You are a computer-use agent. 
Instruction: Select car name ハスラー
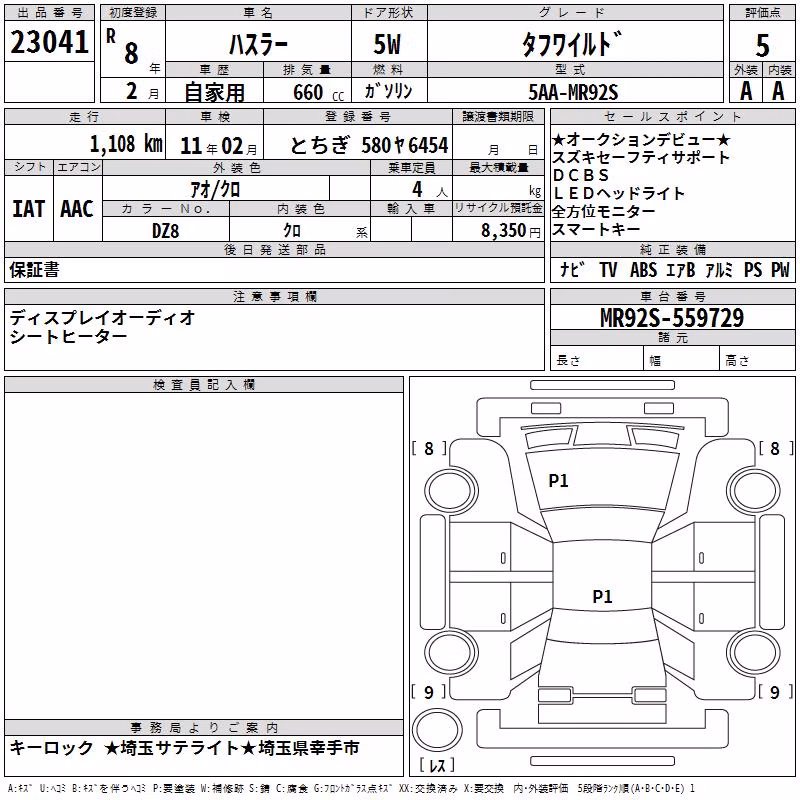click(x=259, y=45)
